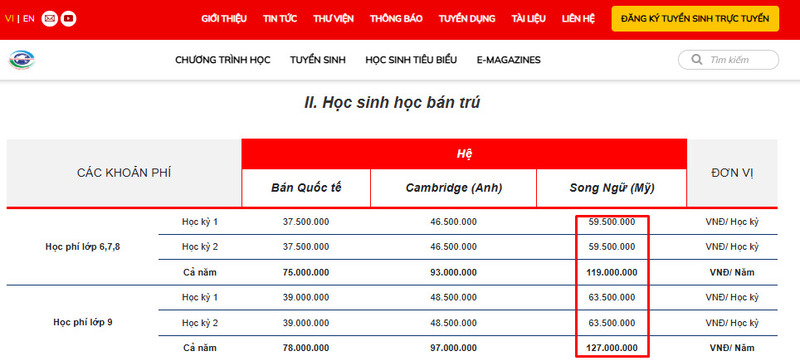Screen dimensions: 800x361
Task: Open the Tin Tức menu
Action: [280, 19]
